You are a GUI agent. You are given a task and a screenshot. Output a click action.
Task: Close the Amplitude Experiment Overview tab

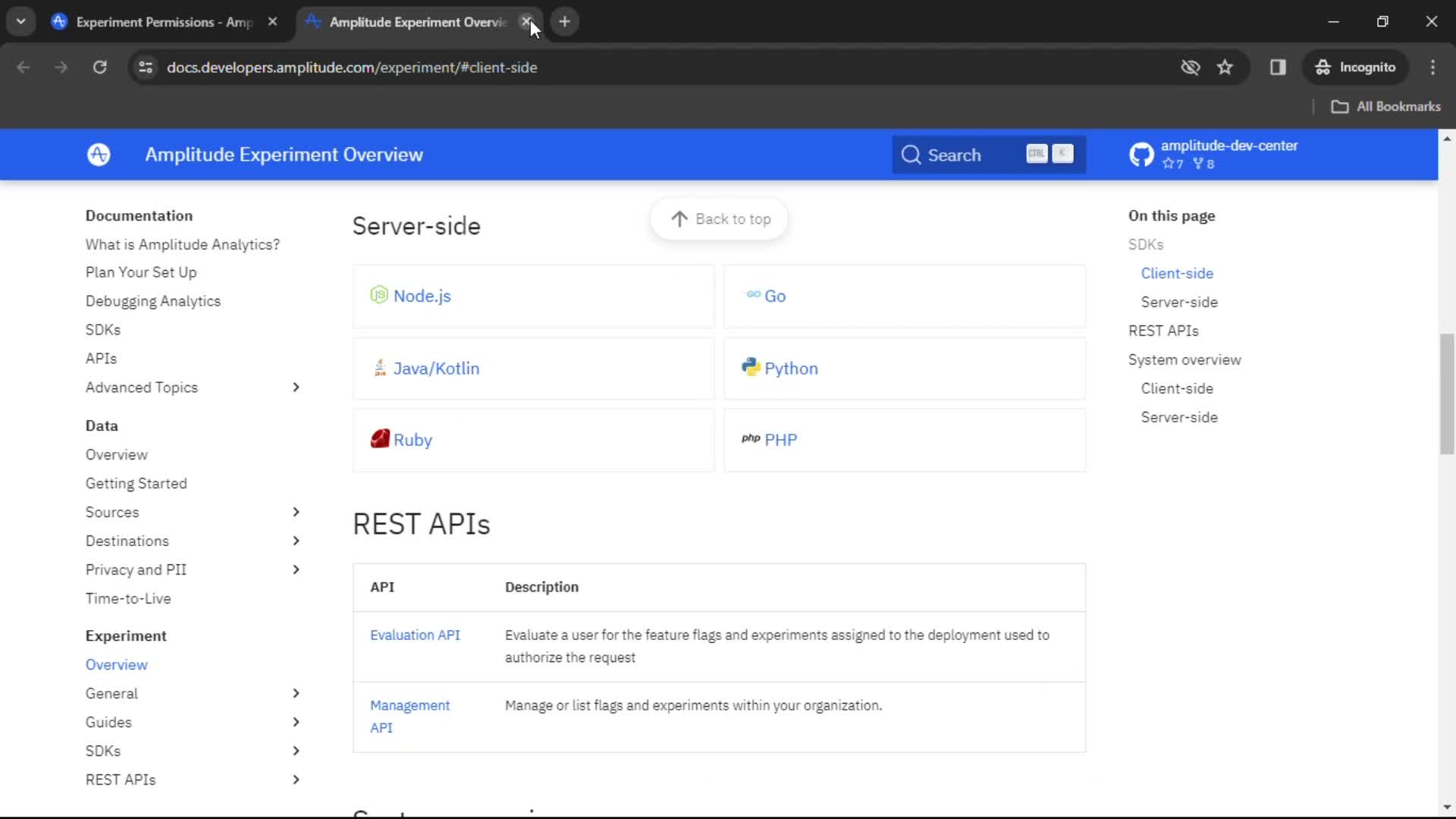(526, 22)
